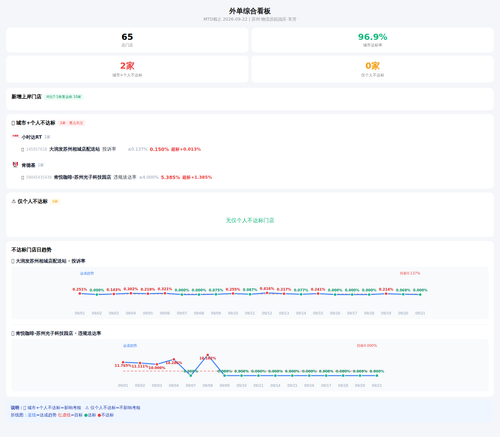Click the orange 0家 summary value
Image resolution: width=500 pixels, height=437 pixels.
(x=373, y=66)
